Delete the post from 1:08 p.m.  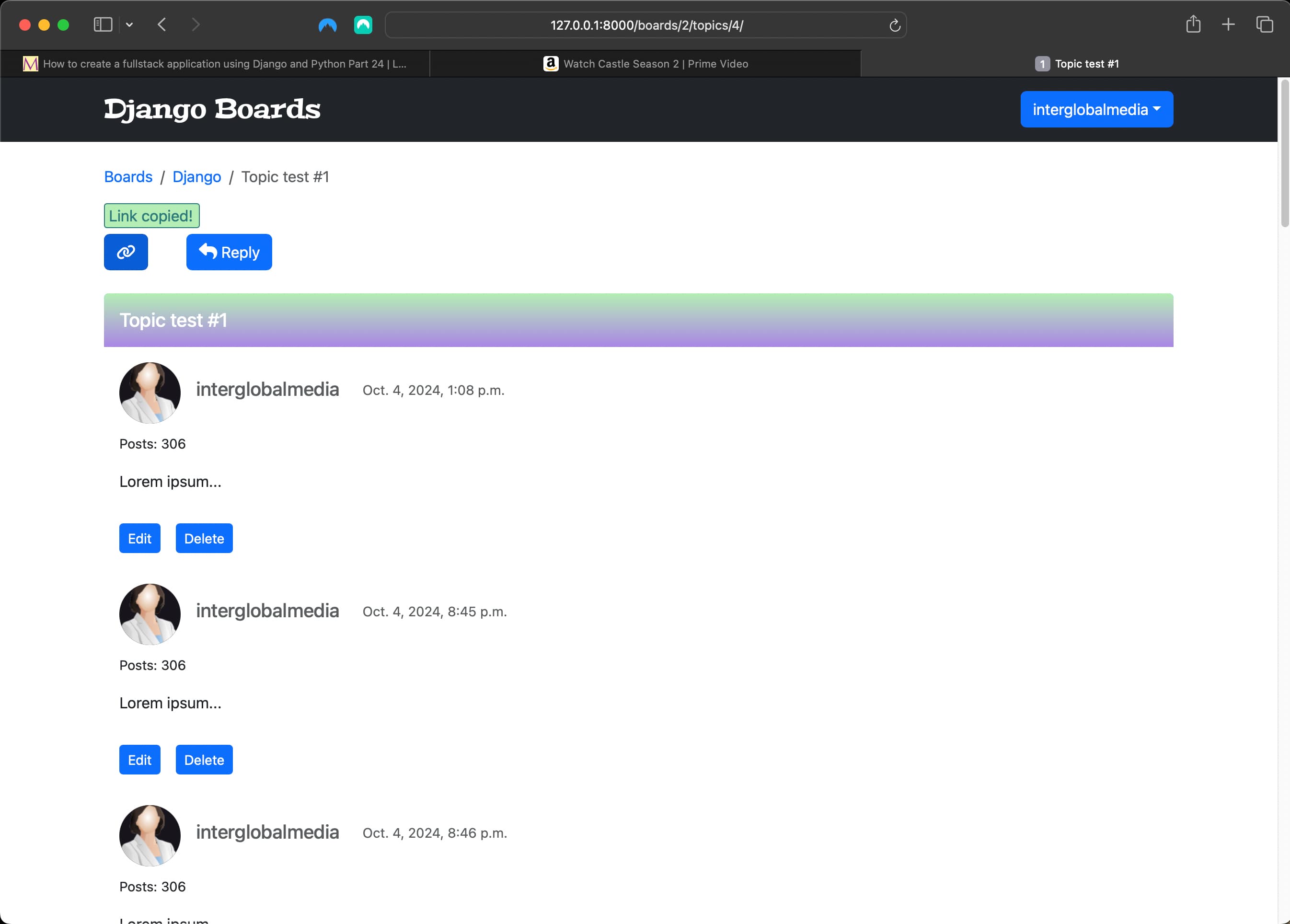(204, 538)
